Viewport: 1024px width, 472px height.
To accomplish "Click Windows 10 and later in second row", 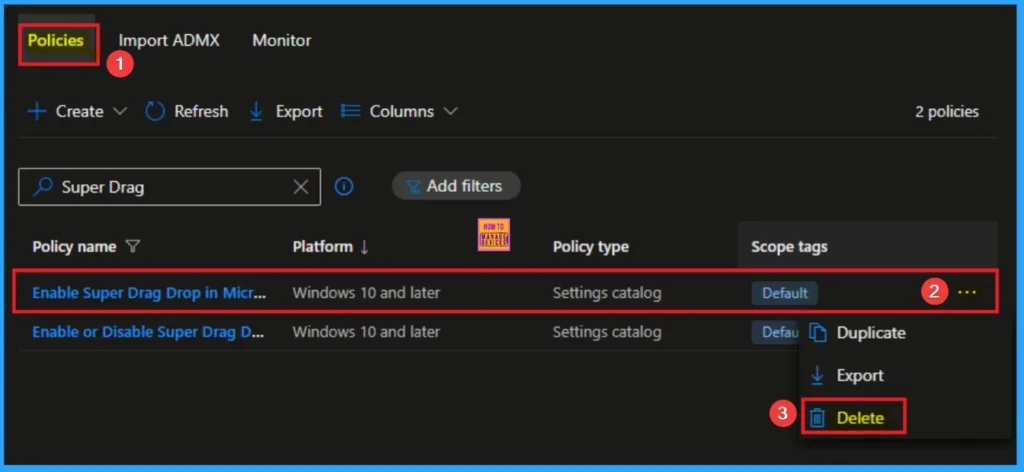I will (x=366, y=332).
